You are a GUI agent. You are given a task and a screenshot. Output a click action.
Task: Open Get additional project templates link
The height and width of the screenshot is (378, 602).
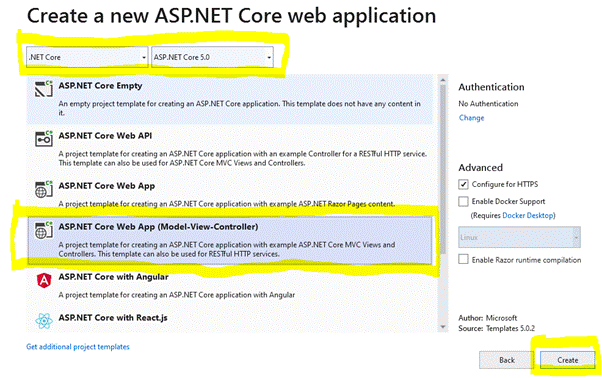coord(78,347)
